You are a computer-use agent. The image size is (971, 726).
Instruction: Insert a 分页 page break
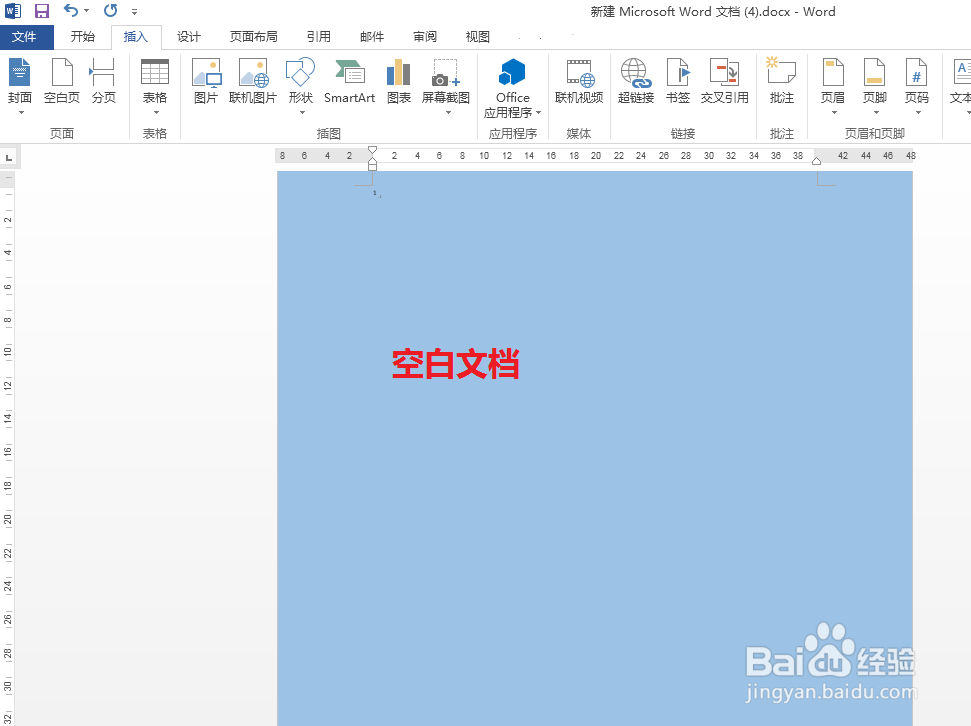103,81
